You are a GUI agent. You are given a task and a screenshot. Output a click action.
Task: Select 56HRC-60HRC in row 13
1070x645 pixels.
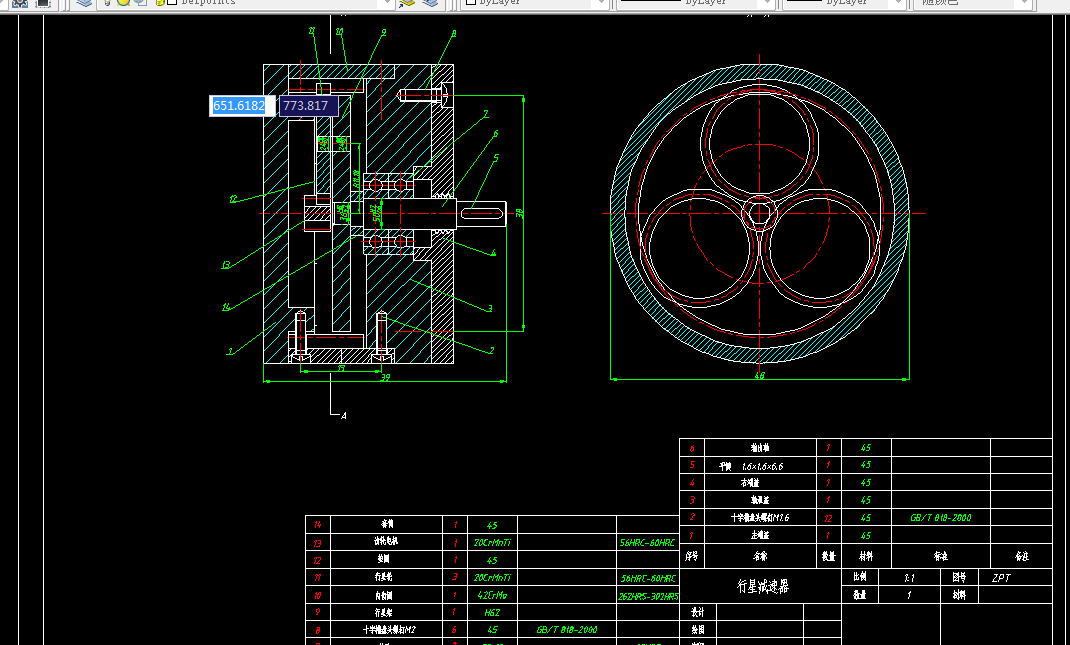click(x=648, y=543)
